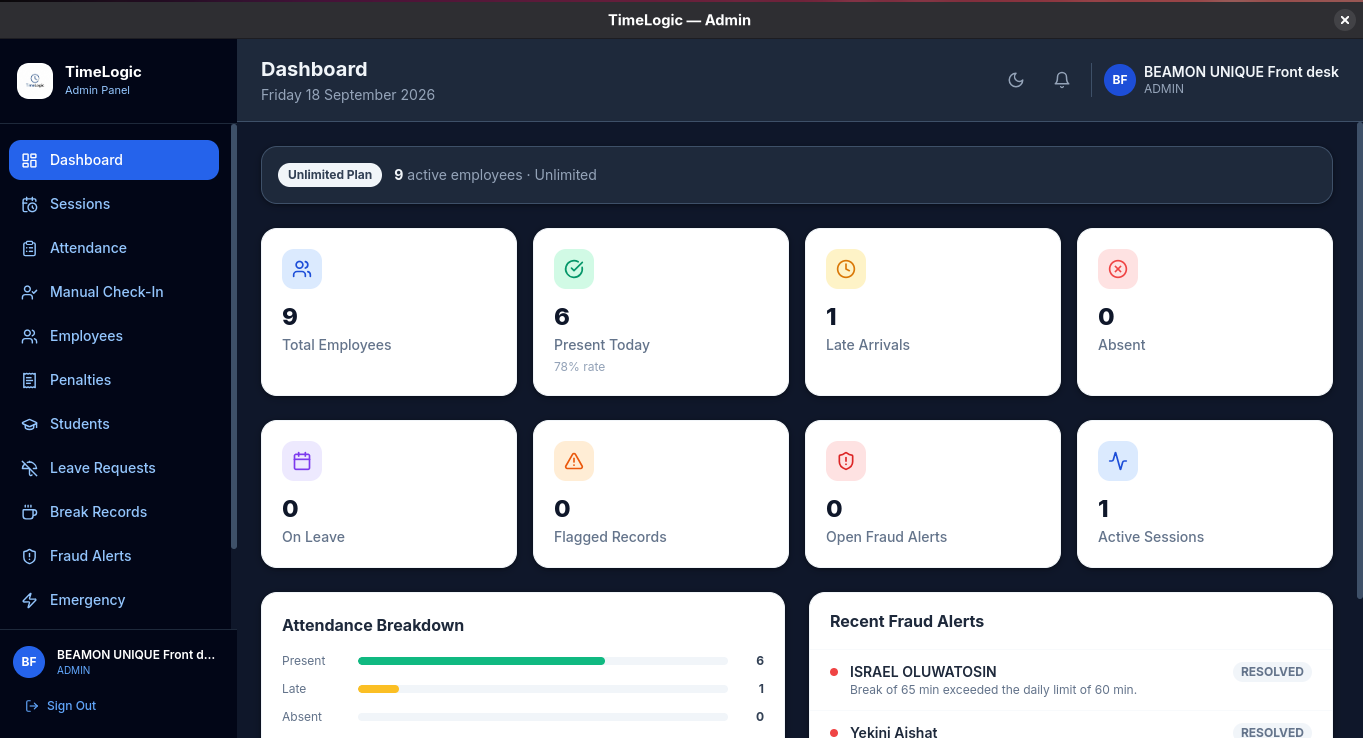Click the 78% rate text

[580, 367]
